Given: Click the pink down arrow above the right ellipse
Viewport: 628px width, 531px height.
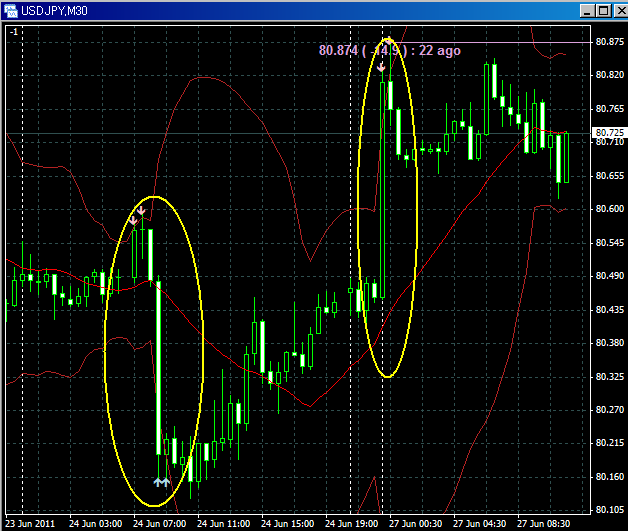Looking at the screenshot, I should click(x=381, y=67).
